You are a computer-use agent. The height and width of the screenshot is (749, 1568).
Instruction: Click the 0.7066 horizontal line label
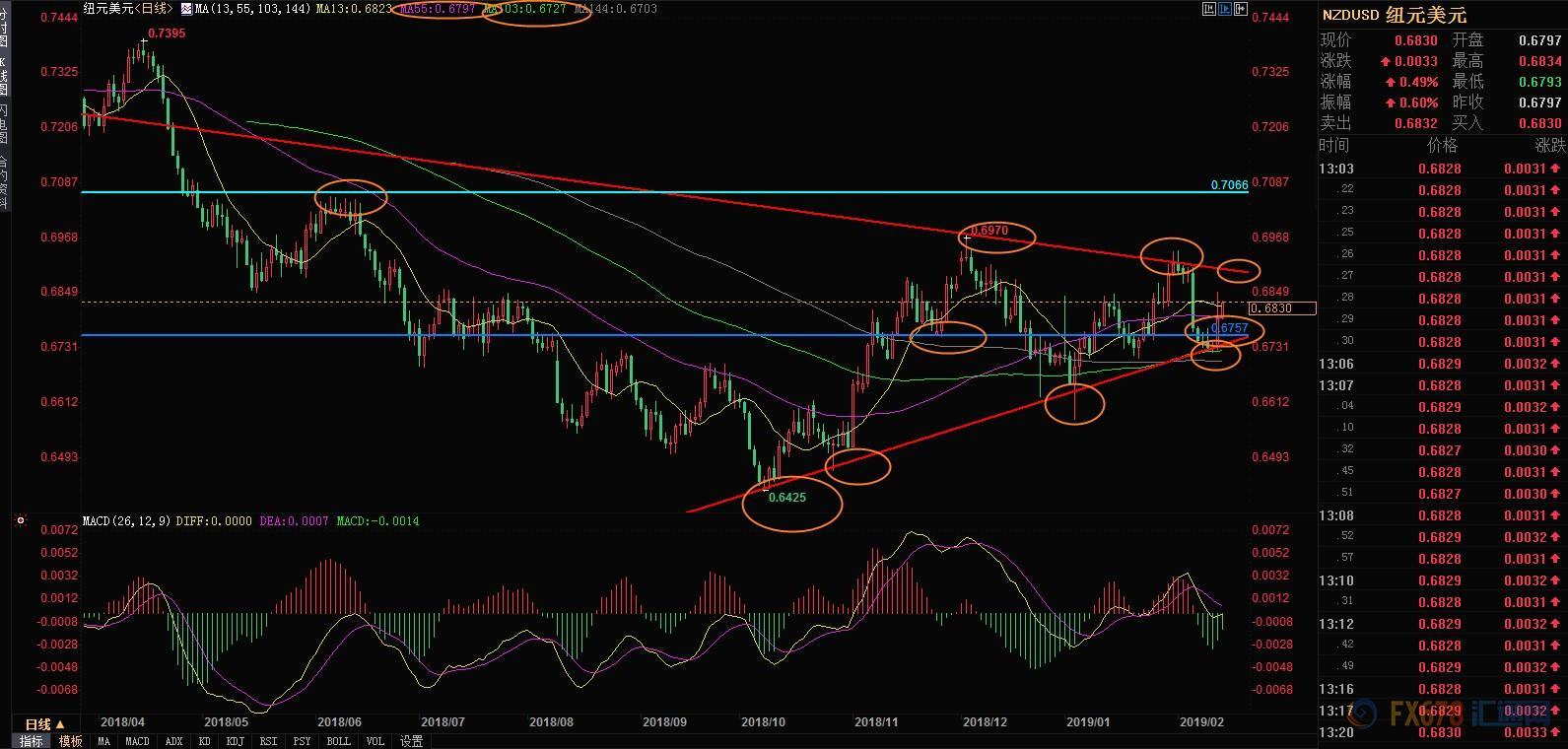pos(1229,185)
